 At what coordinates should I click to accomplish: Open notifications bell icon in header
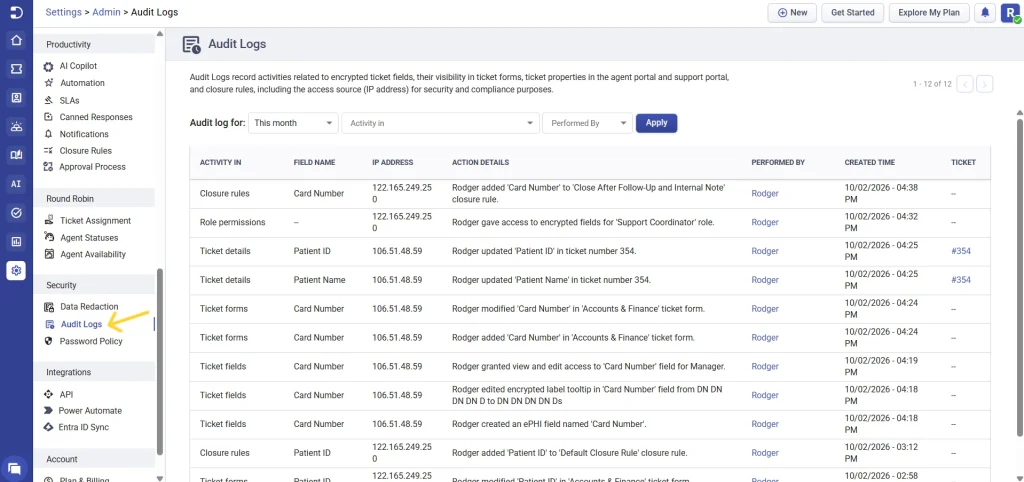(984, 12)
